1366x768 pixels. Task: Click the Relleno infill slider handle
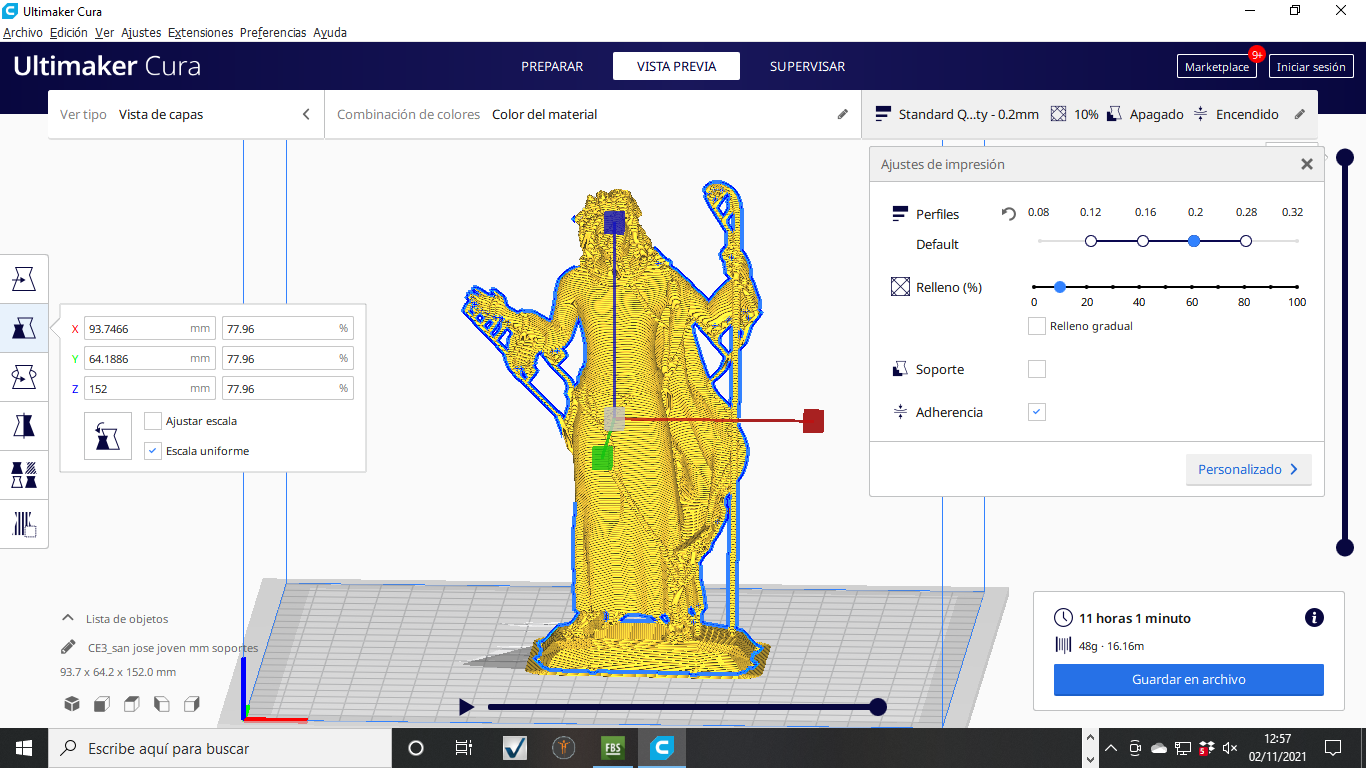[x=1060, y=287]
